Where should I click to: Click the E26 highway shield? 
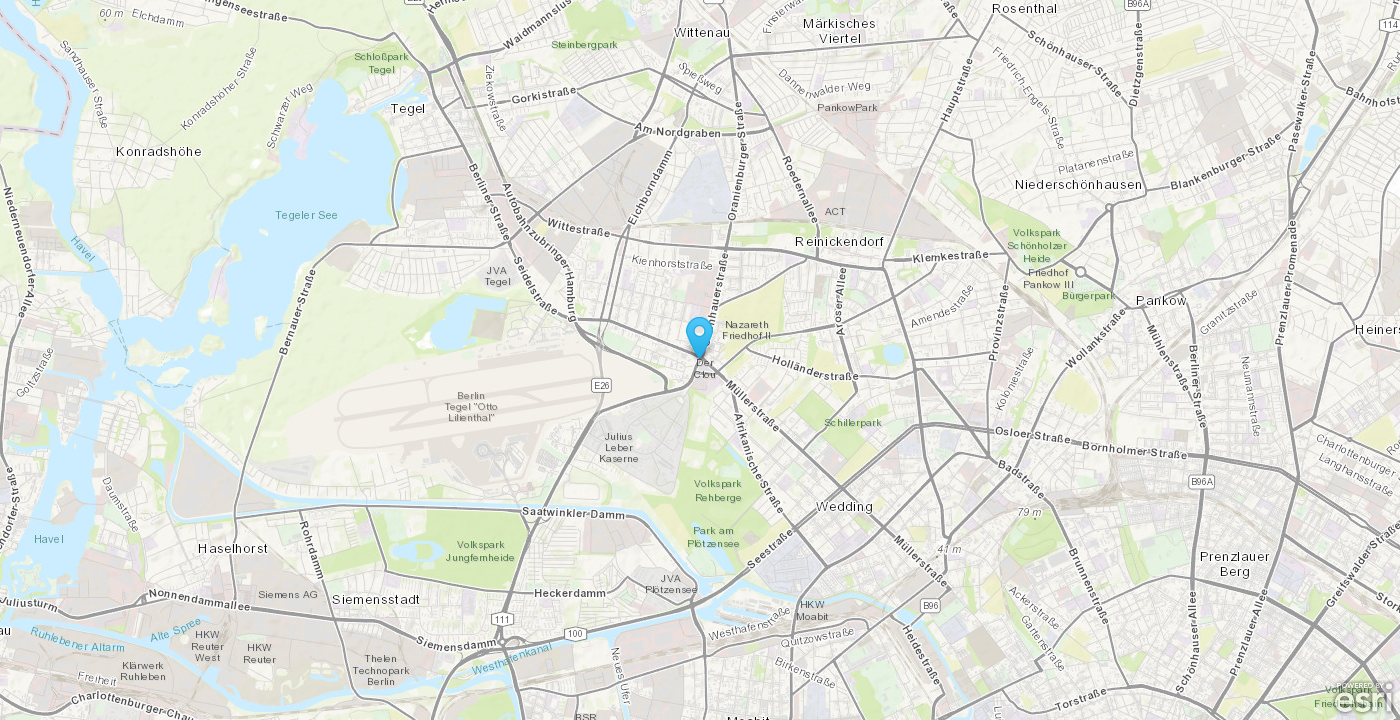pos(601,385)
